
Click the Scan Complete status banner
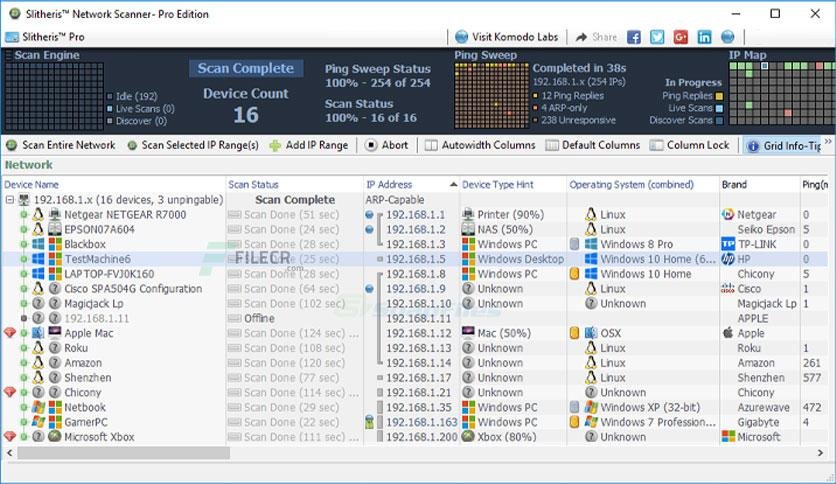click(x=246, y=68)
